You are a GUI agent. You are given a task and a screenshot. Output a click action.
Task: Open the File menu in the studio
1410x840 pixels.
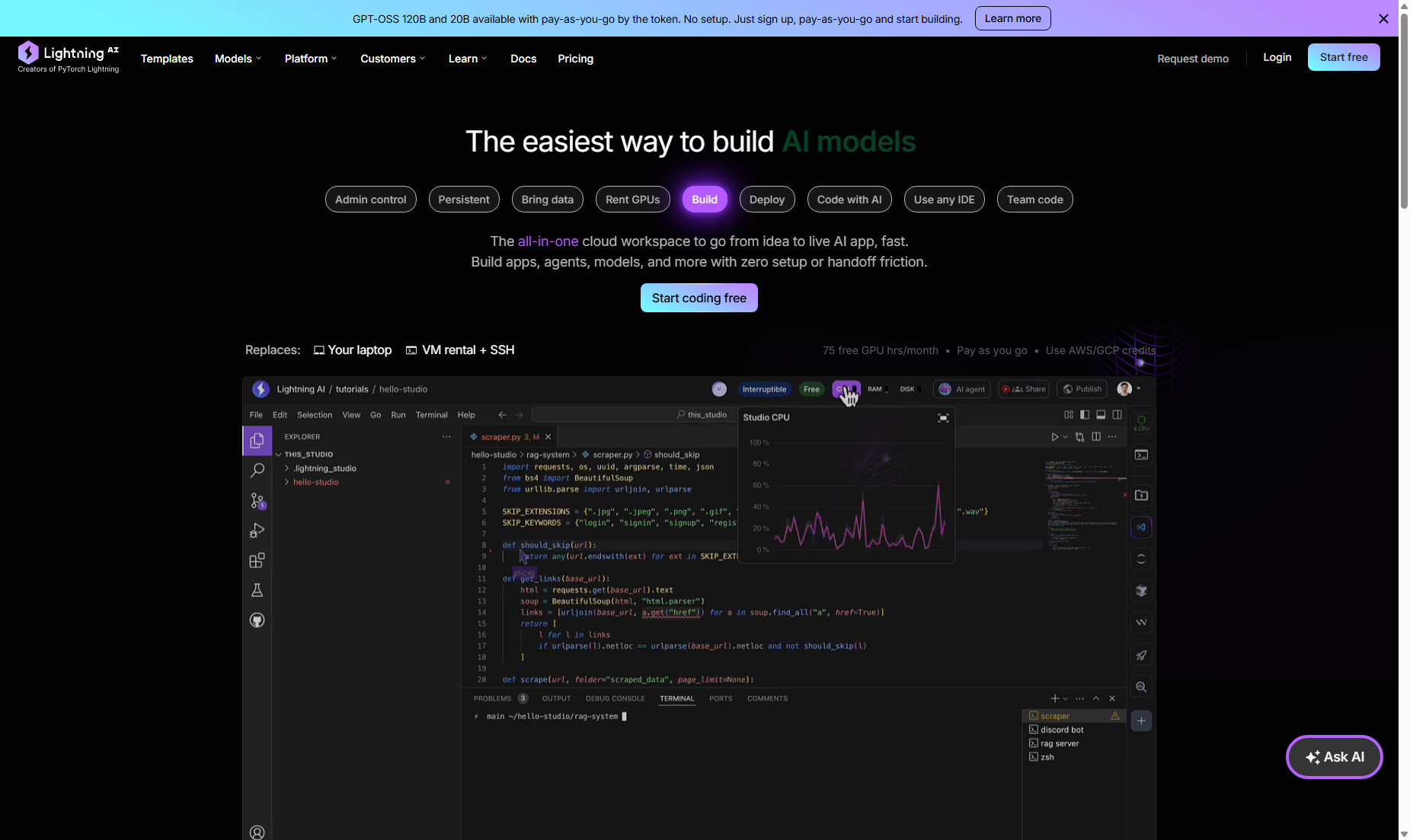click(x=256, y=415)
